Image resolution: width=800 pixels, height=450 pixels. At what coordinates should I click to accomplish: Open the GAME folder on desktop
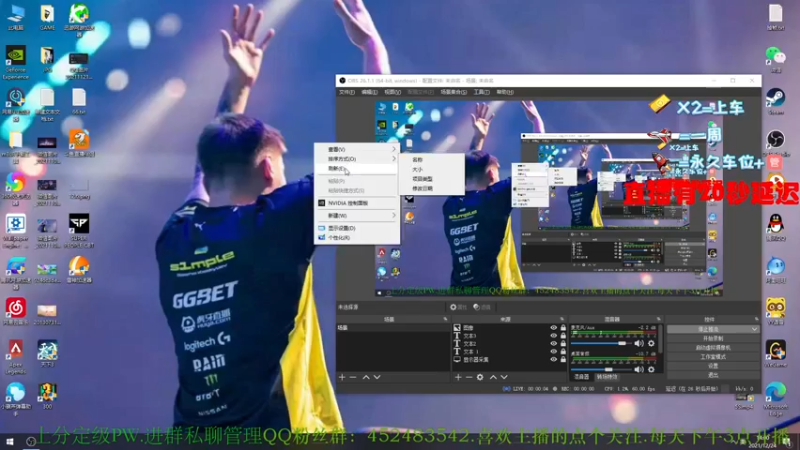coord(47,17)
